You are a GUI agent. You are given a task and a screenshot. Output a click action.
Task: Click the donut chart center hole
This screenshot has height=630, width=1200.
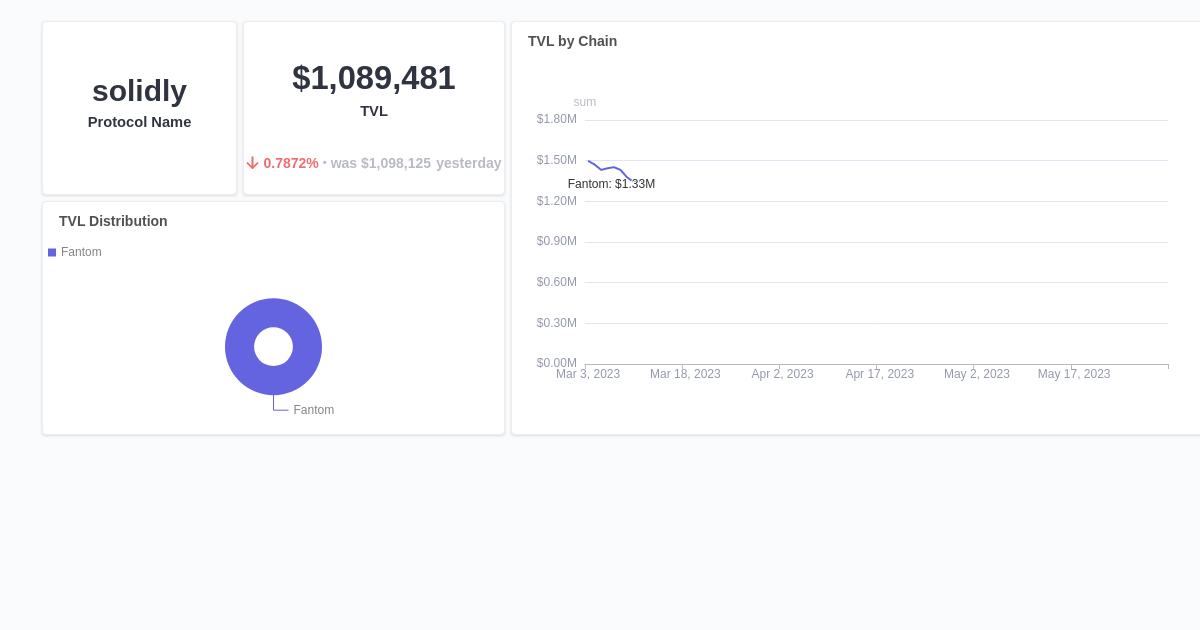tap(273, 347)
